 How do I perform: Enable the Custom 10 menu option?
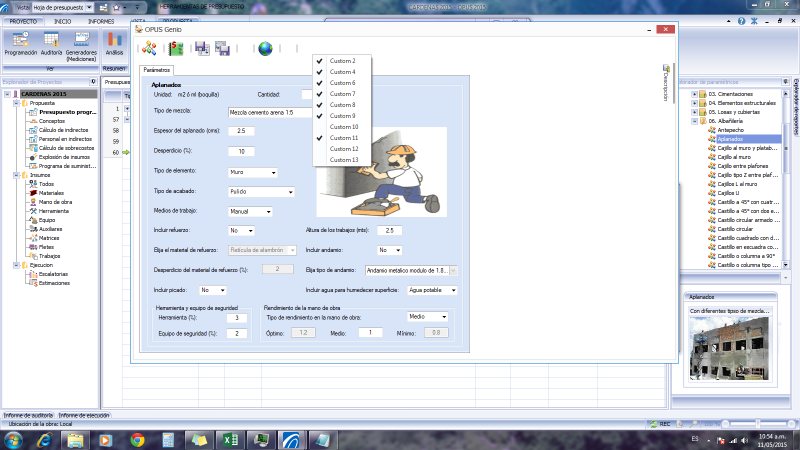pyautogui.click(x=343, y=127)
